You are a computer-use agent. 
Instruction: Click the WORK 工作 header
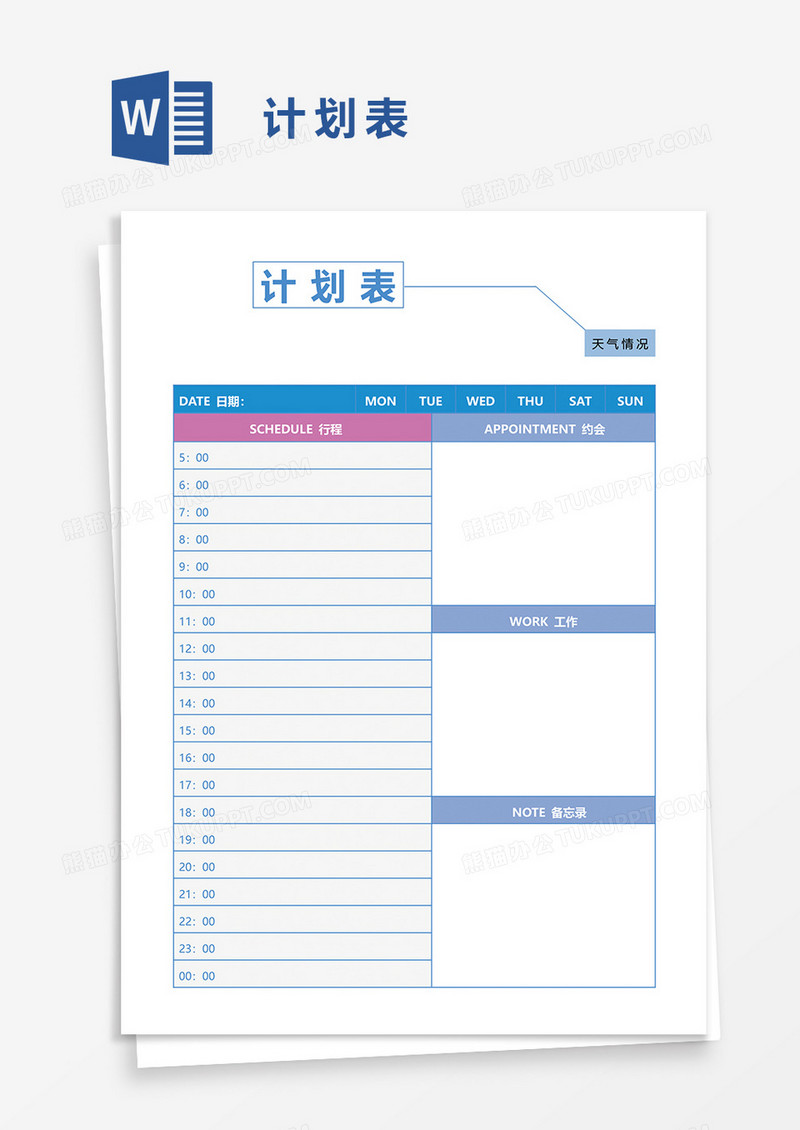(x=543, y=620)
